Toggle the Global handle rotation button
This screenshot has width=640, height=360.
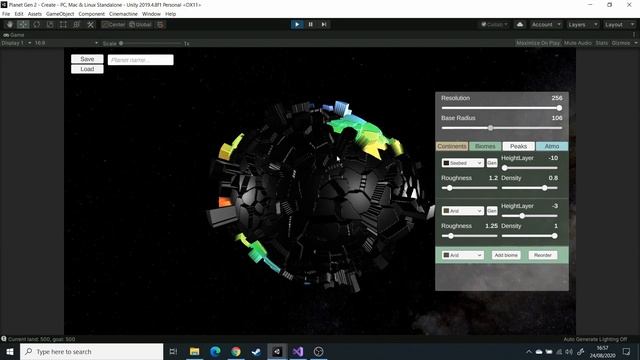coord(141,24)
